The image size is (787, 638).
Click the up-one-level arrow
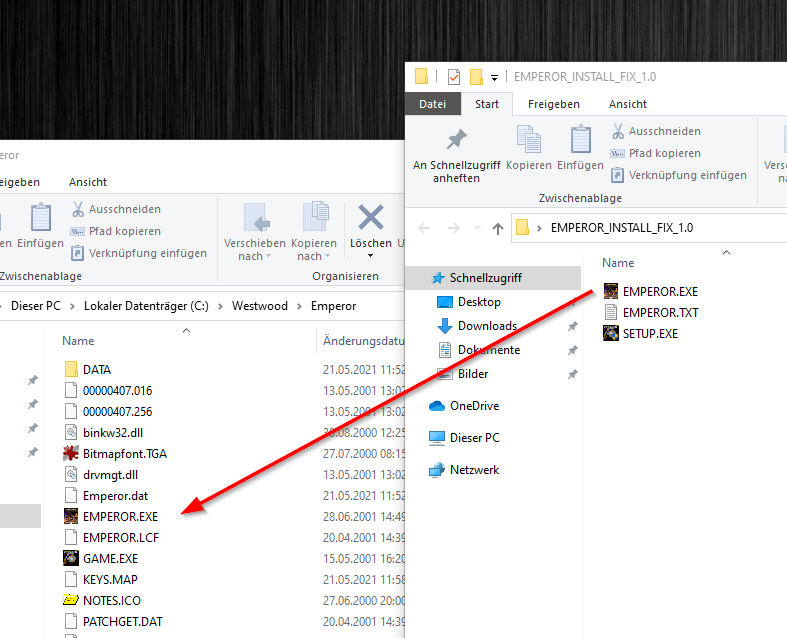(497, 229)
